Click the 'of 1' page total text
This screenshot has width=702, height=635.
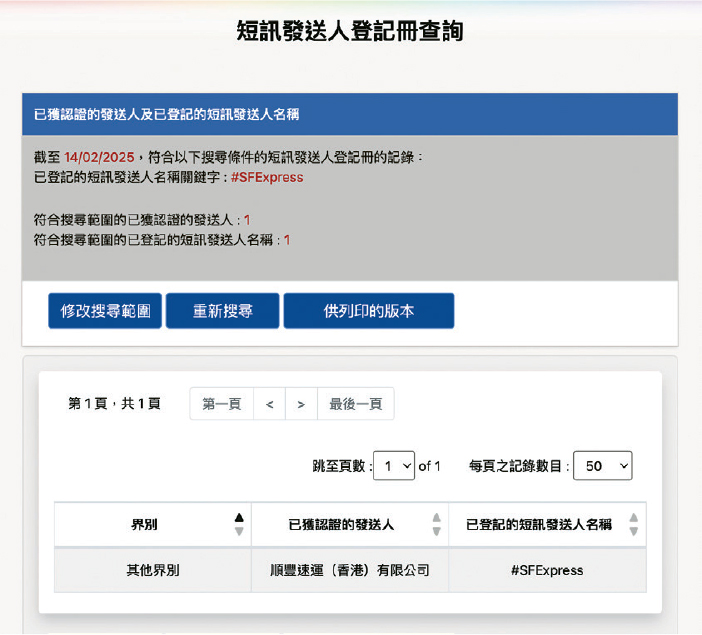point(429,466)
